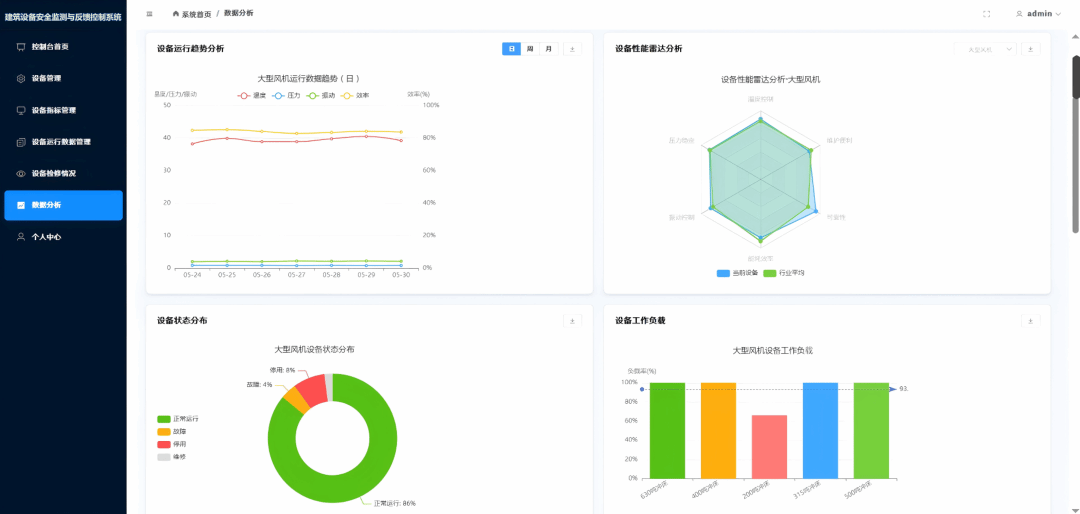1080x514 pixels.
Task: Open 设备检修情况 from sidebar
Action: 53,173
